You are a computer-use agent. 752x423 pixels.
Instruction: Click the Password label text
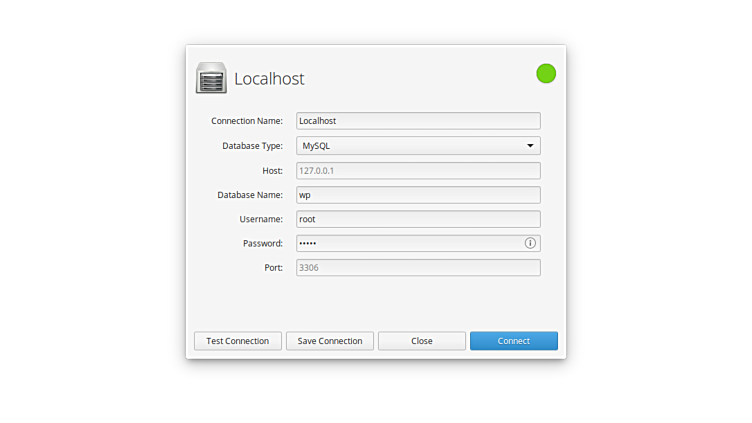tap(263, 244)
